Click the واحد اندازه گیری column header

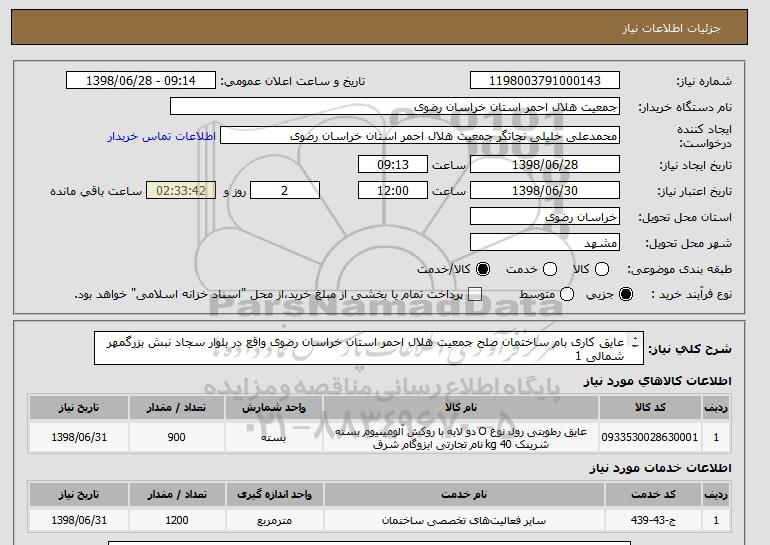point(275,494)
